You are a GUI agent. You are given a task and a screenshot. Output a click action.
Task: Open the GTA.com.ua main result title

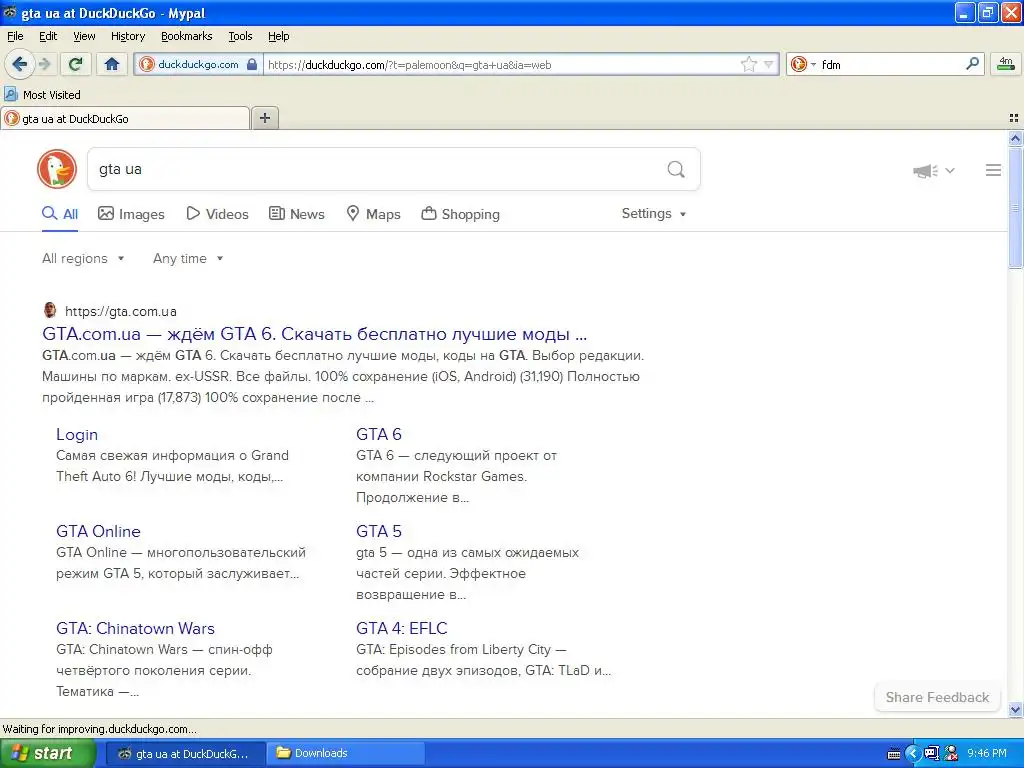coord(315,334)
